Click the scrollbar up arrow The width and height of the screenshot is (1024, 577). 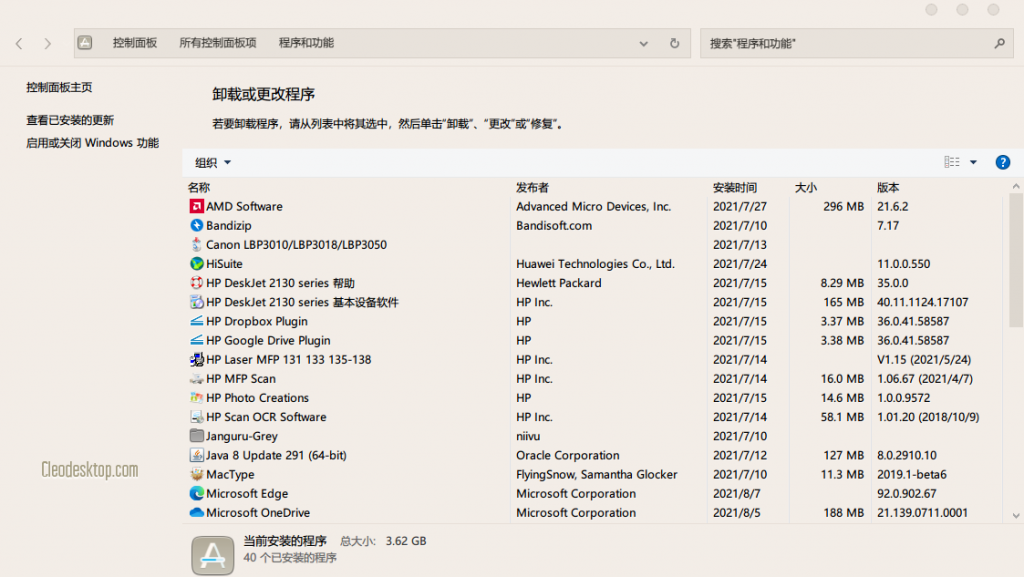click(1016, 187)
